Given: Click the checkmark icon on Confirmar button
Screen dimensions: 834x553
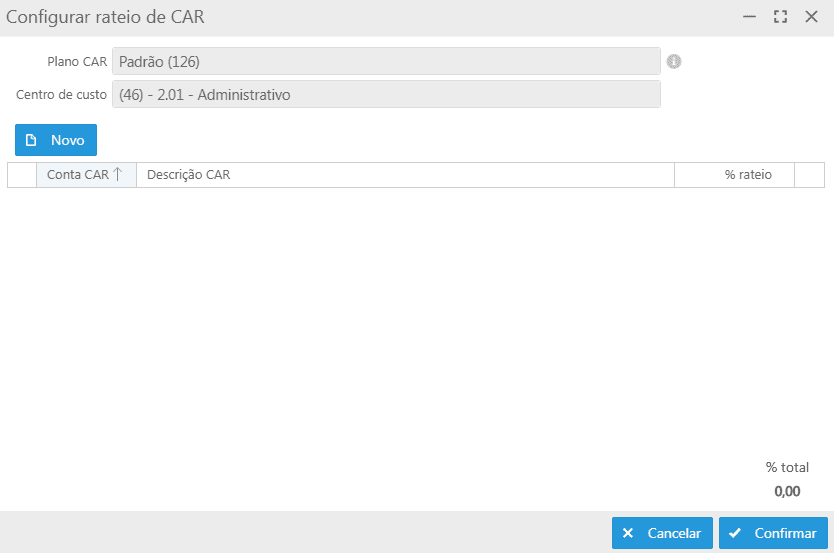Looking at the screenshot, I should point(735,533).
